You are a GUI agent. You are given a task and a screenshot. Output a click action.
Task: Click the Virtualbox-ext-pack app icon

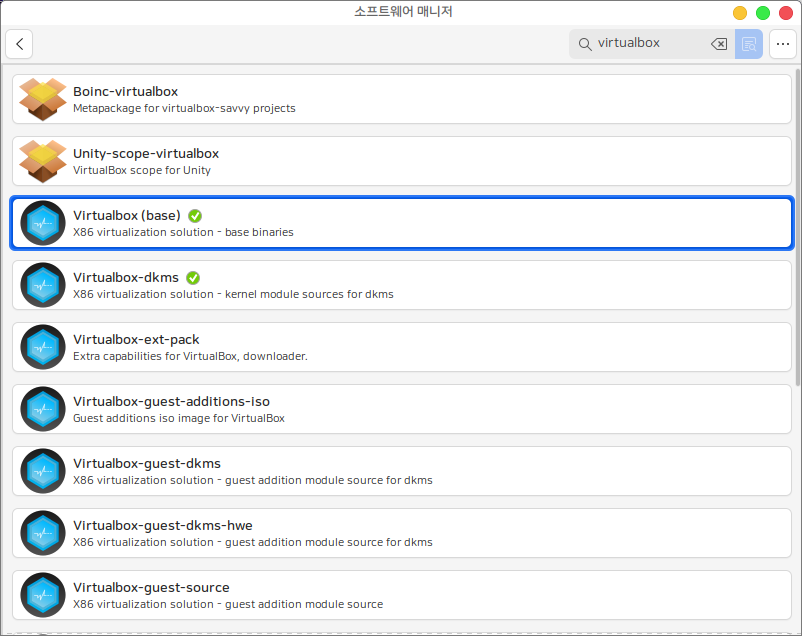click(x=43, y=347)
